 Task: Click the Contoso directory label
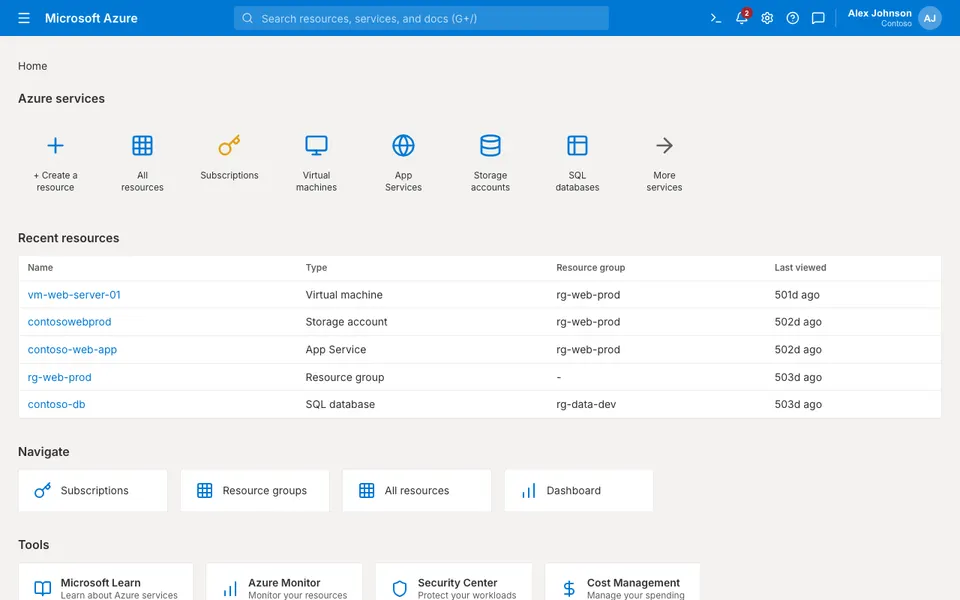point(896,24)
